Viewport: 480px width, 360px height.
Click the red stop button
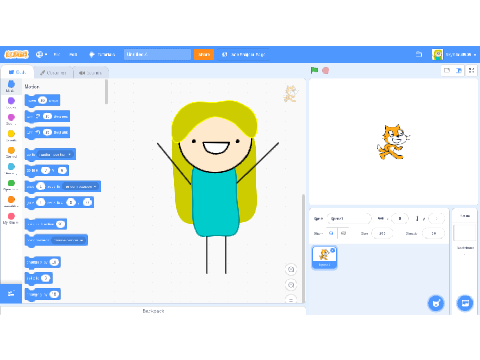326,70
